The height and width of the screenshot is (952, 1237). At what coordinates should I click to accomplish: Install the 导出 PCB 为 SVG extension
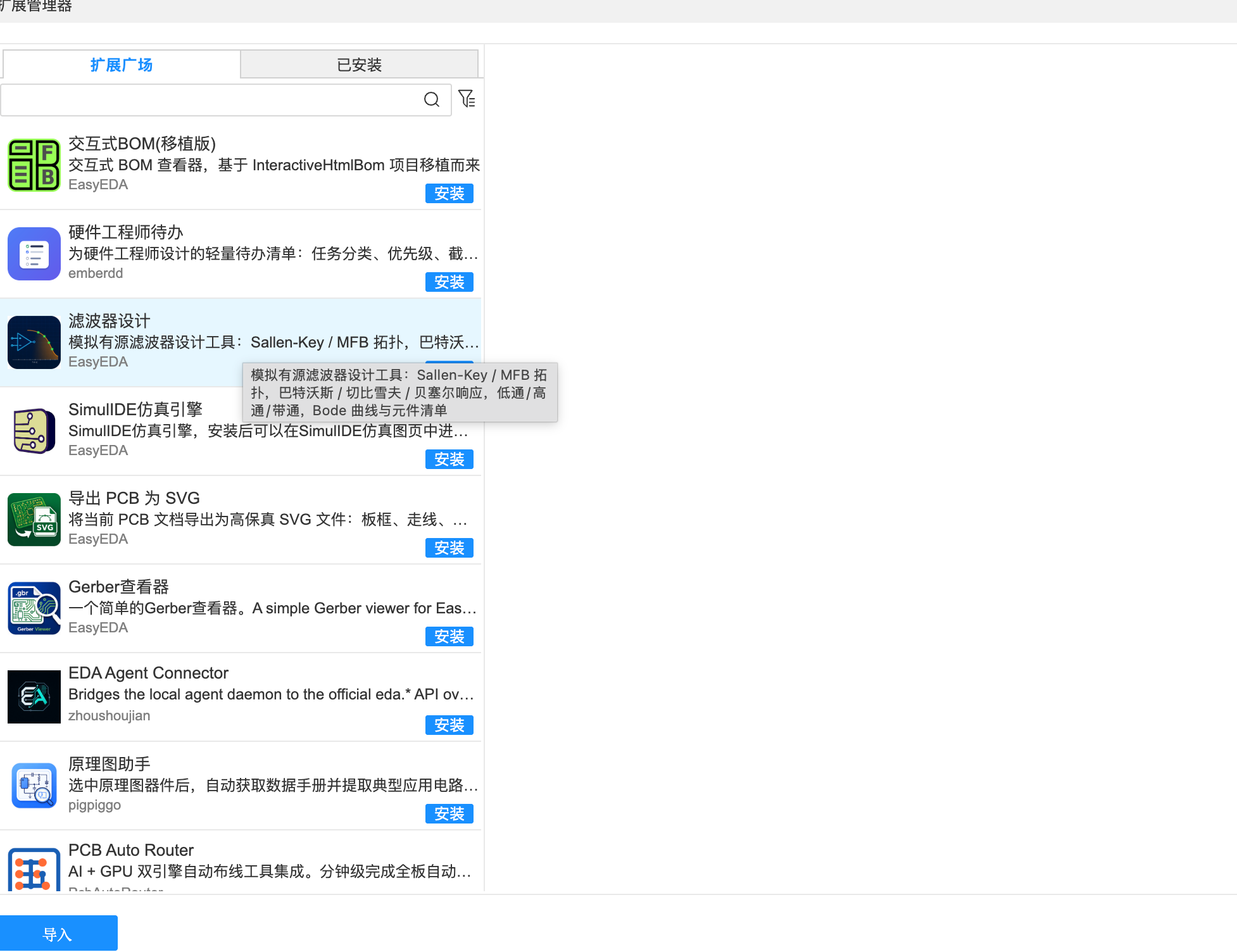click(x=449, y=548)
